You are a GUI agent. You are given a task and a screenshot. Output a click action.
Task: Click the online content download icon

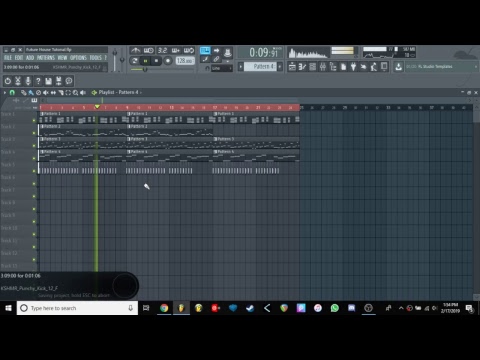pos(398,67)
